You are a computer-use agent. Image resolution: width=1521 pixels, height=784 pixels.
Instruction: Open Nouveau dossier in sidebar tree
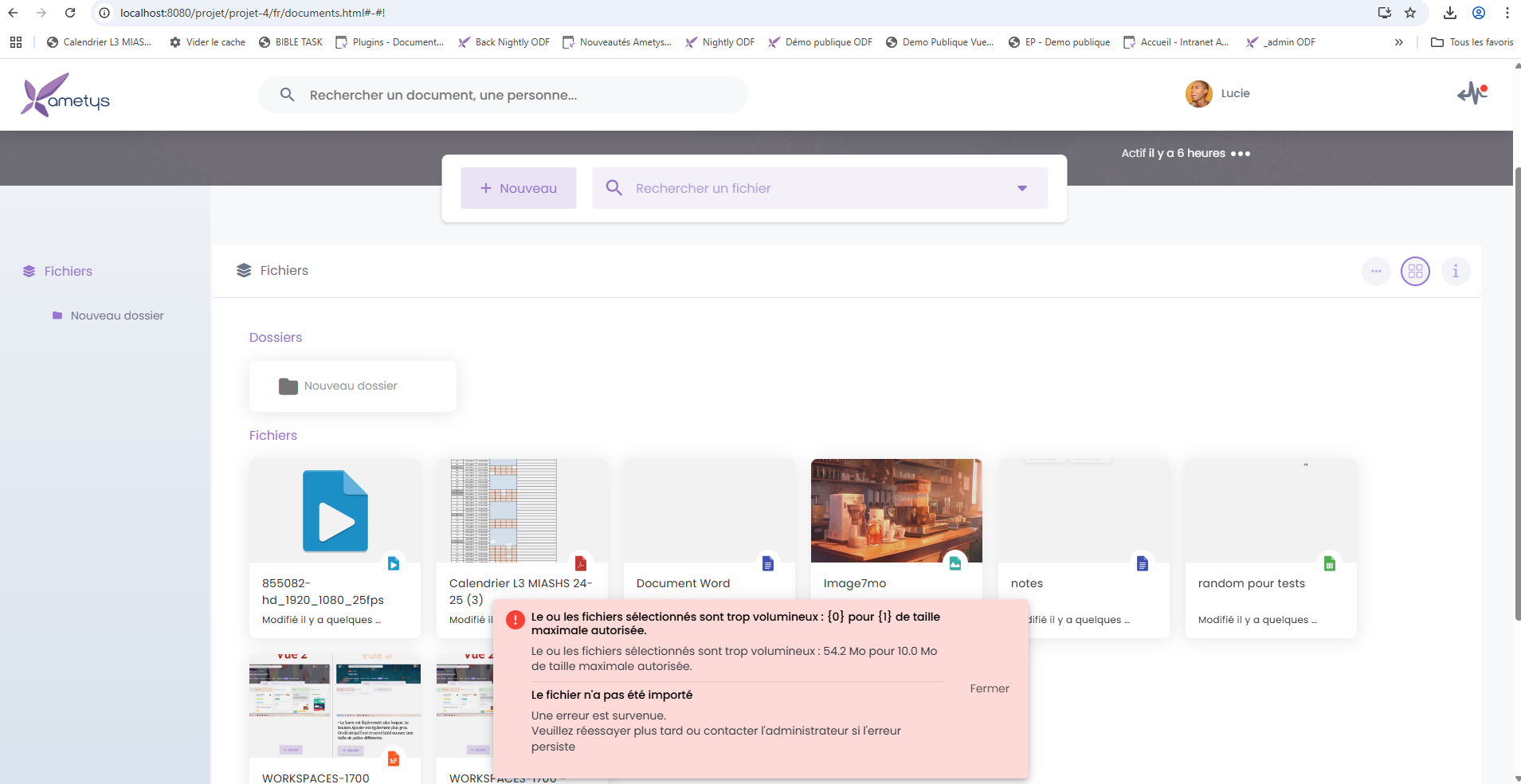point(116,316)
